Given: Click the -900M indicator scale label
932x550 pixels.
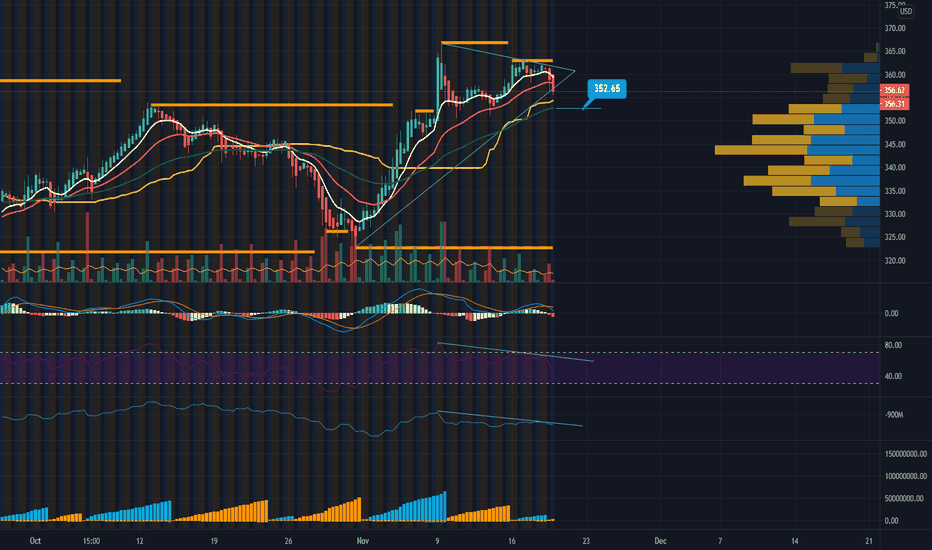Looking at the screenshot, I should coord(894,414).
